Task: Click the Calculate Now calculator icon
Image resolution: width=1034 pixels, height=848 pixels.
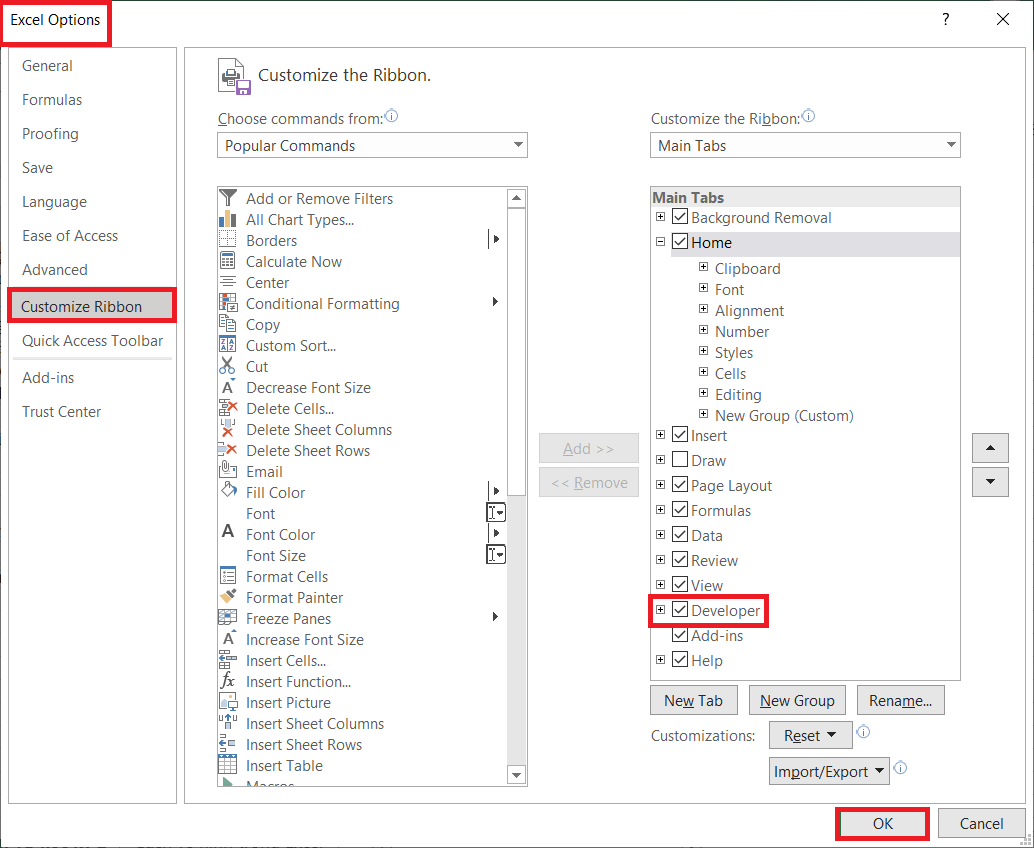Action: [x=228, y=261]
